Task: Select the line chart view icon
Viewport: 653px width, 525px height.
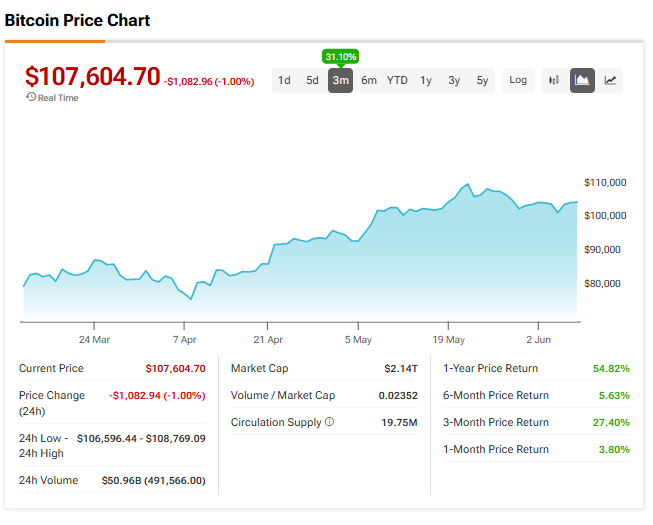Action: [x=611, y=80]
